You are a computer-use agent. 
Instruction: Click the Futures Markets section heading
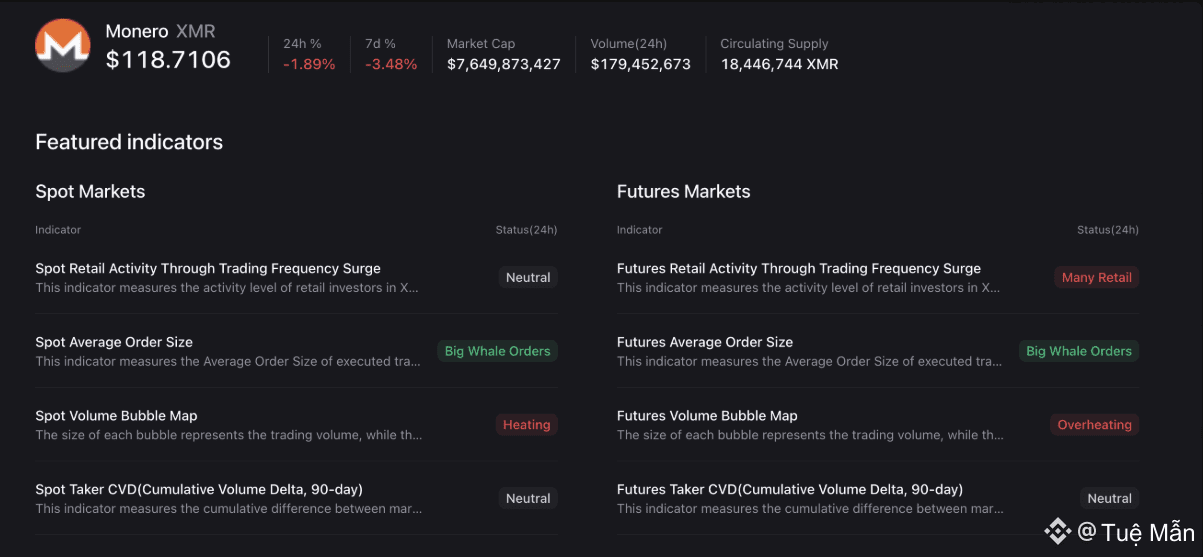coord(683,192)
